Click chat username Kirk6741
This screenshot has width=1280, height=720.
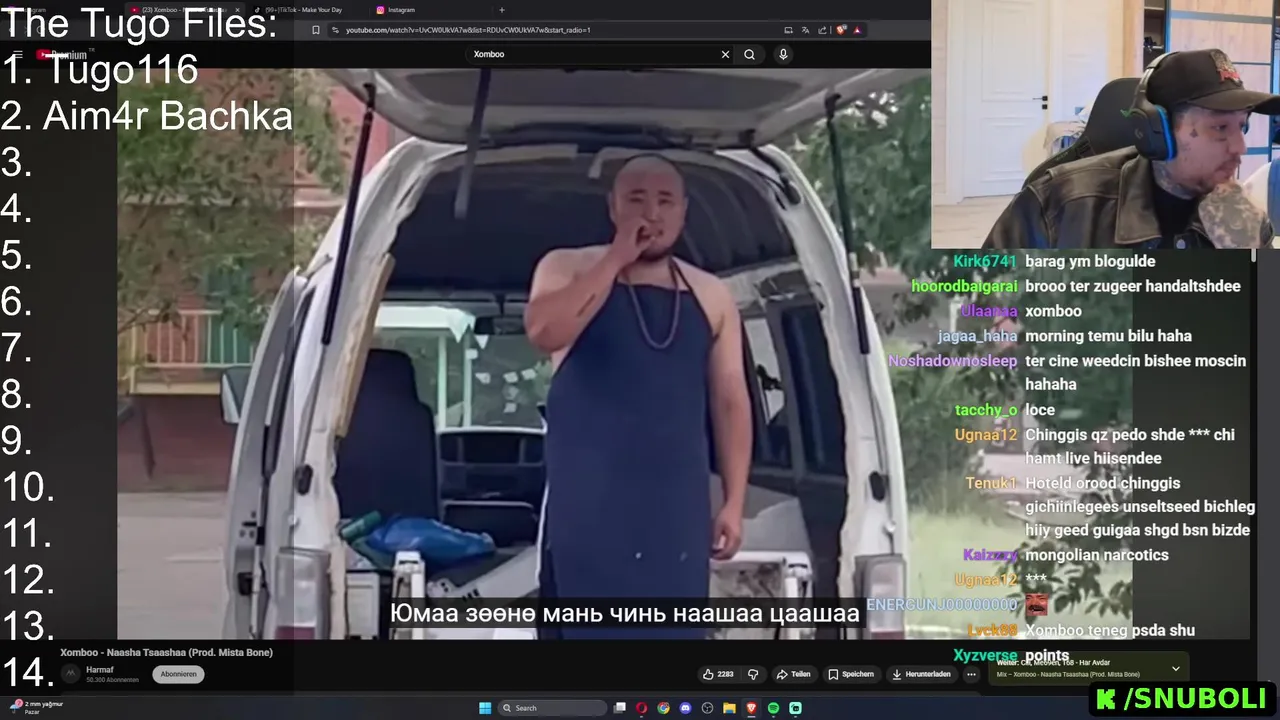[x=984, y=261]
